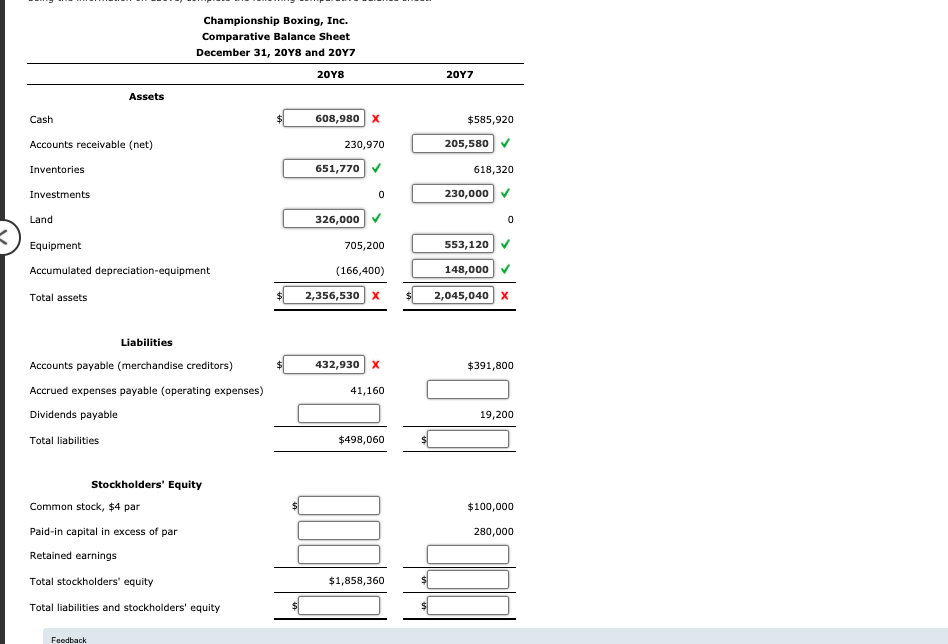948x644 pixels.
Task: Click the 20Y7 column header
Action: click(x=459, y=74)
